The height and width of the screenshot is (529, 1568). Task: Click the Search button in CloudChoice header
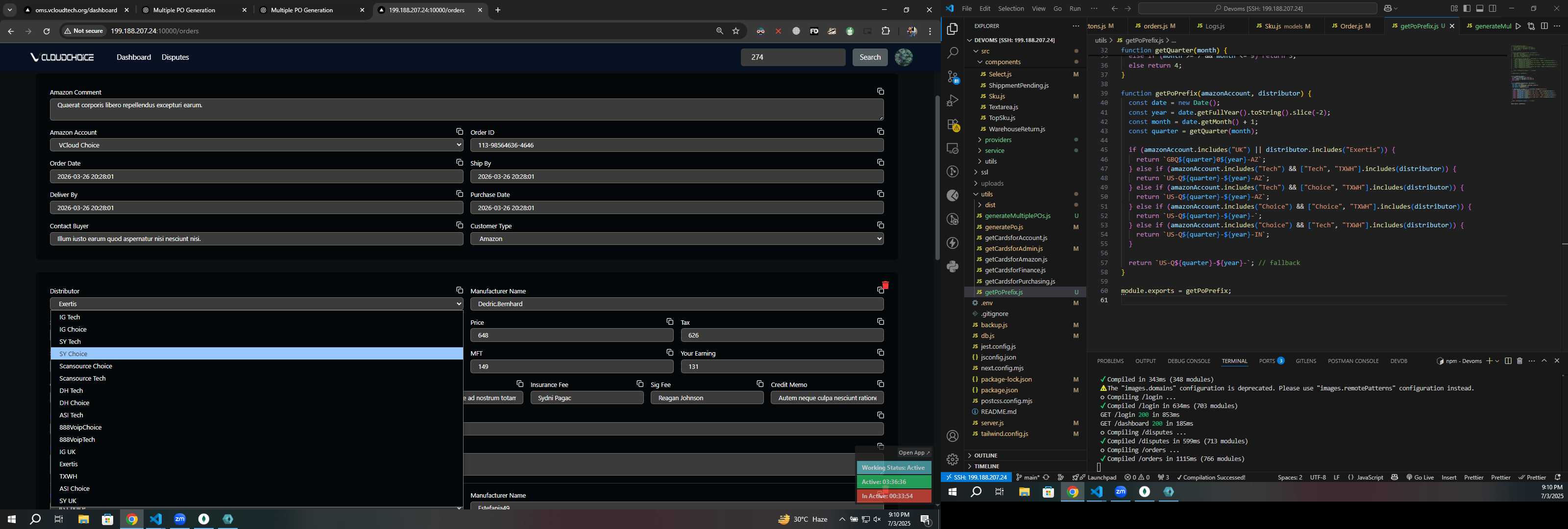click(x=869, y=57)
